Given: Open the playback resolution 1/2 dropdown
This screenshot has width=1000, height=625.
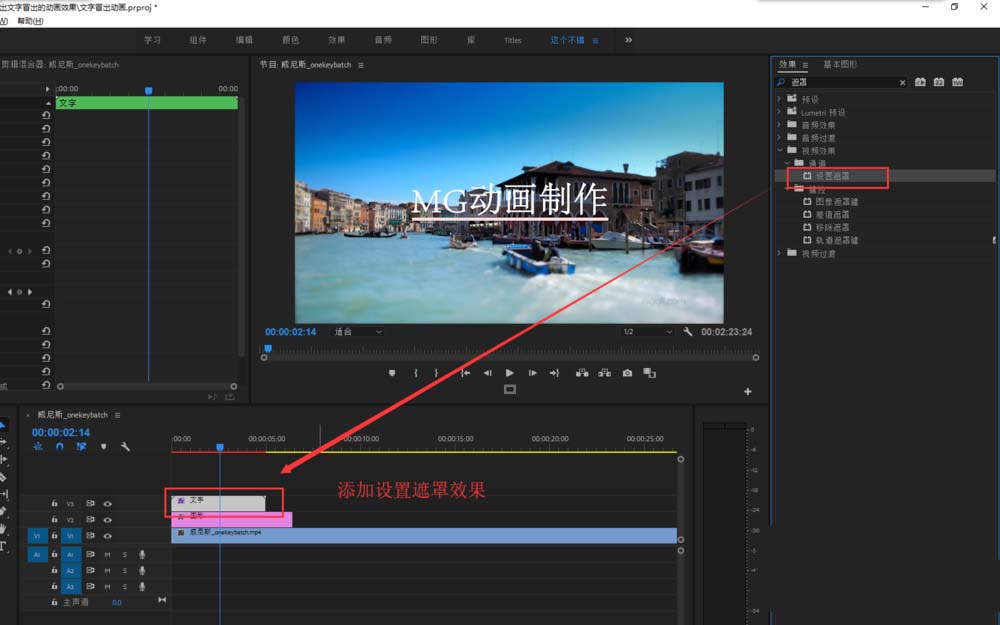Looking at the screenshot, I should pos(647,332).
